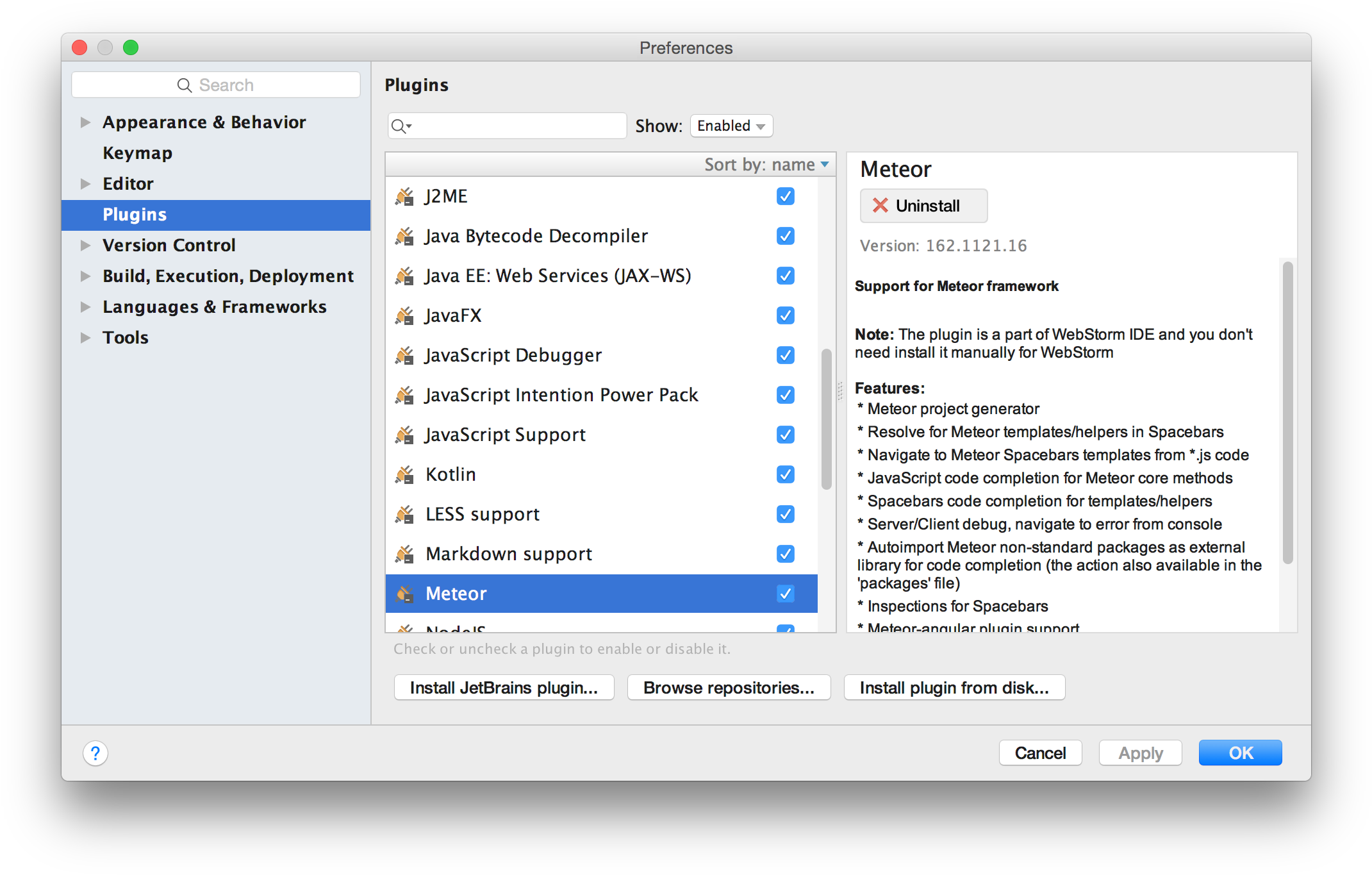The image size is (1372, 875).
Task: Select JavaFX plugin row
Action: (601, 315)
